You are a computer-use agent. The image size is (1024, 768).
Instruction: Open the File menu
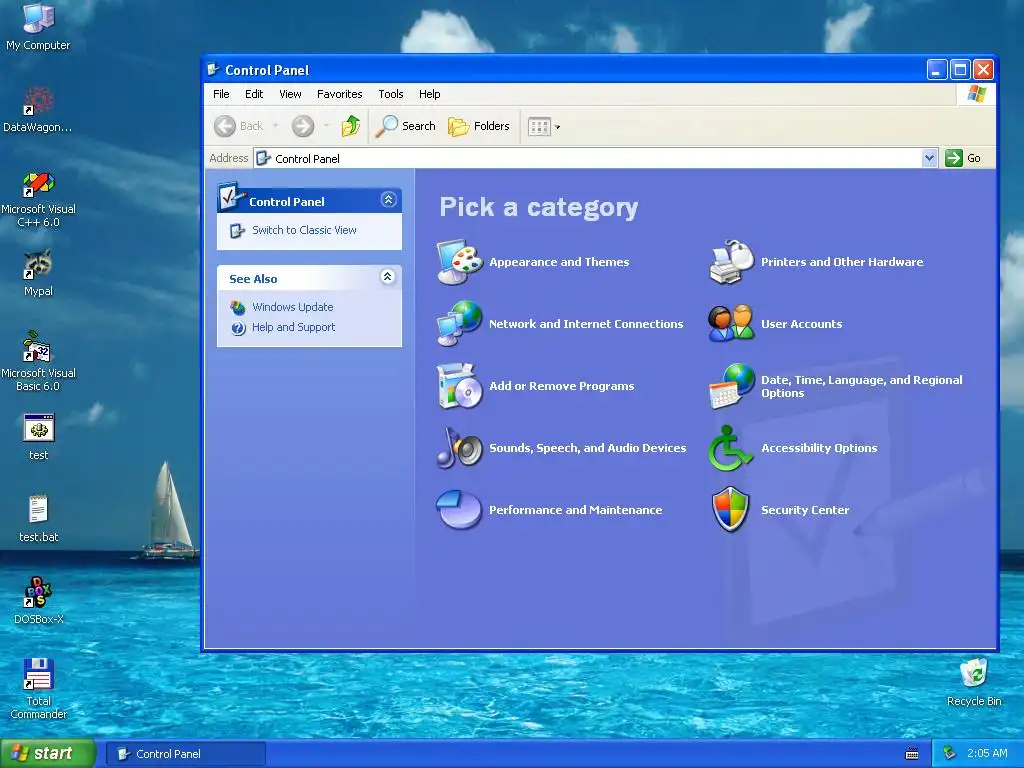[x=221, y=94]
